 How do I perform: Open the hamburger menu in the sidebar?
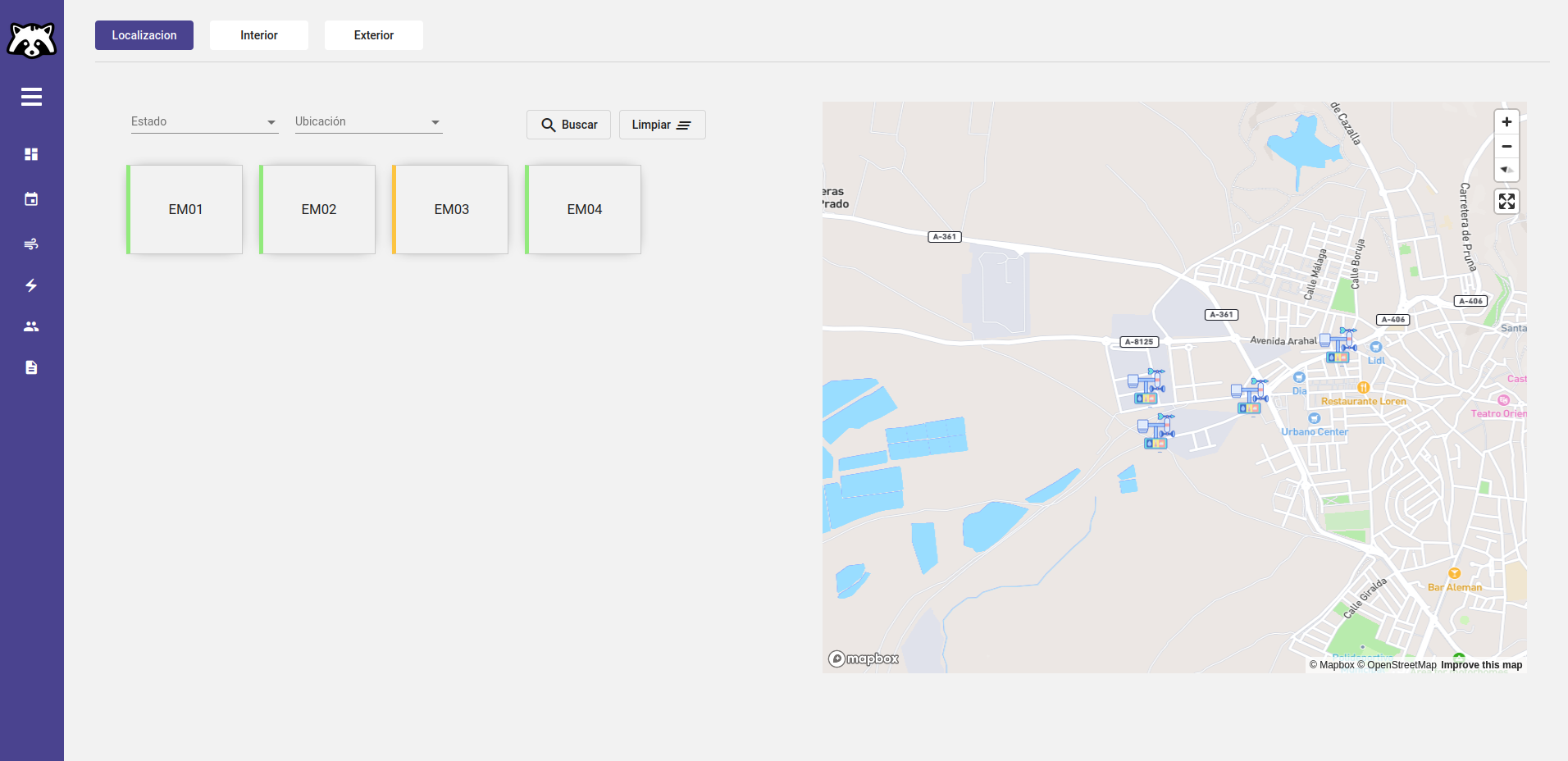31,97
